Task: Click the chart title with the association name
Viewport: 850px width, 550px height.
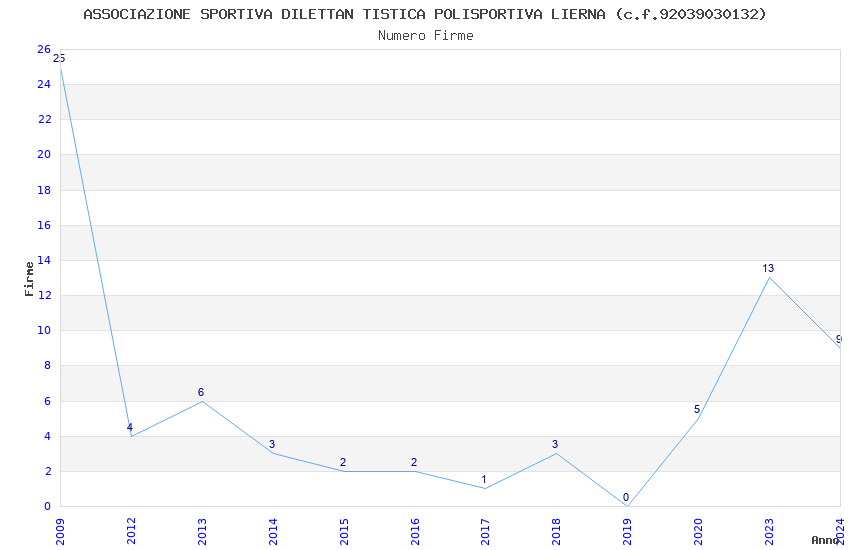Action: pyautogui.click(x=425, y=14)
